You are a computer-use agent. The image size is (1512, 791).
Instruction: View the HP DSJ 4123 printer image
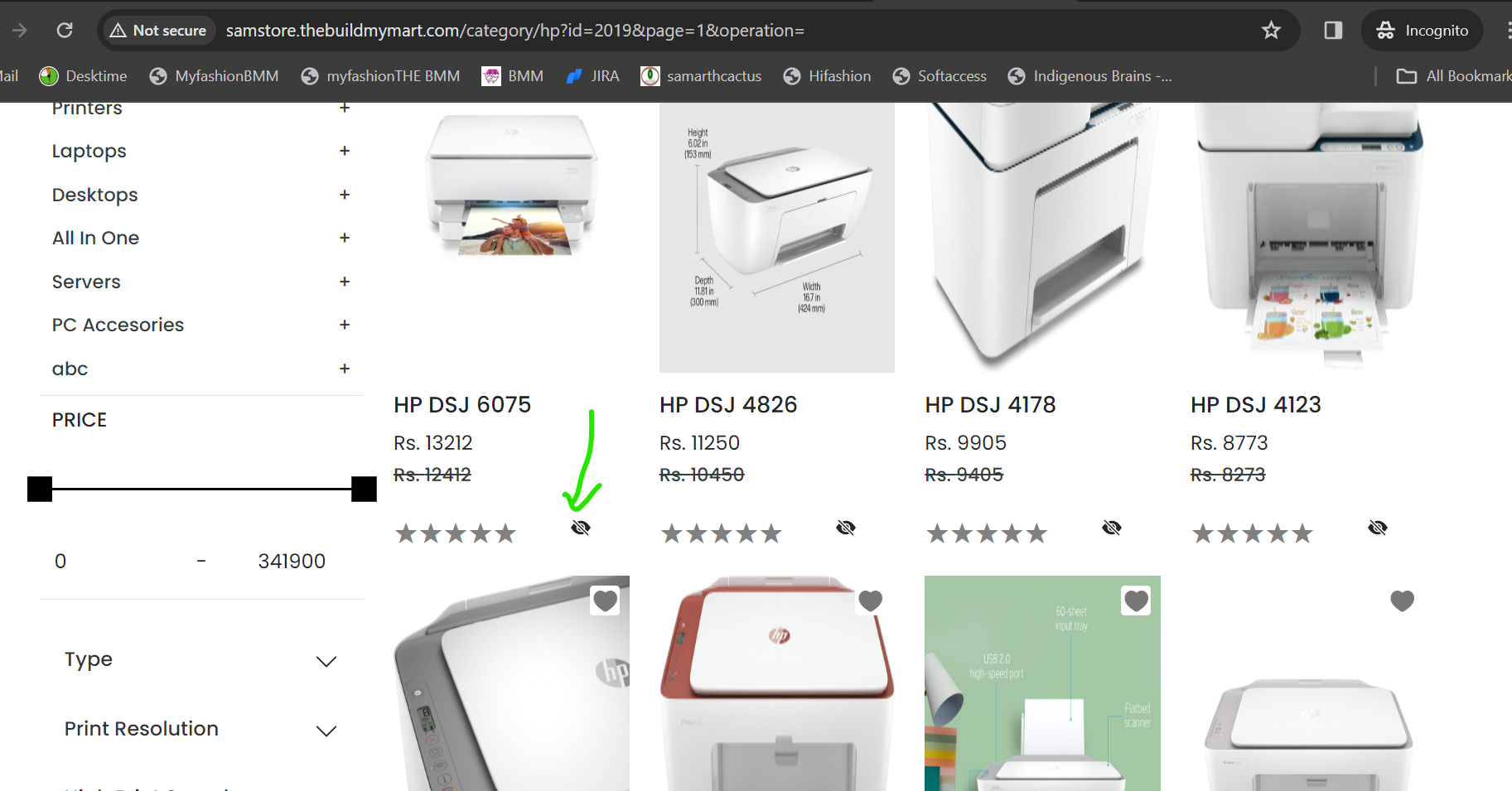click(1308, 238)
